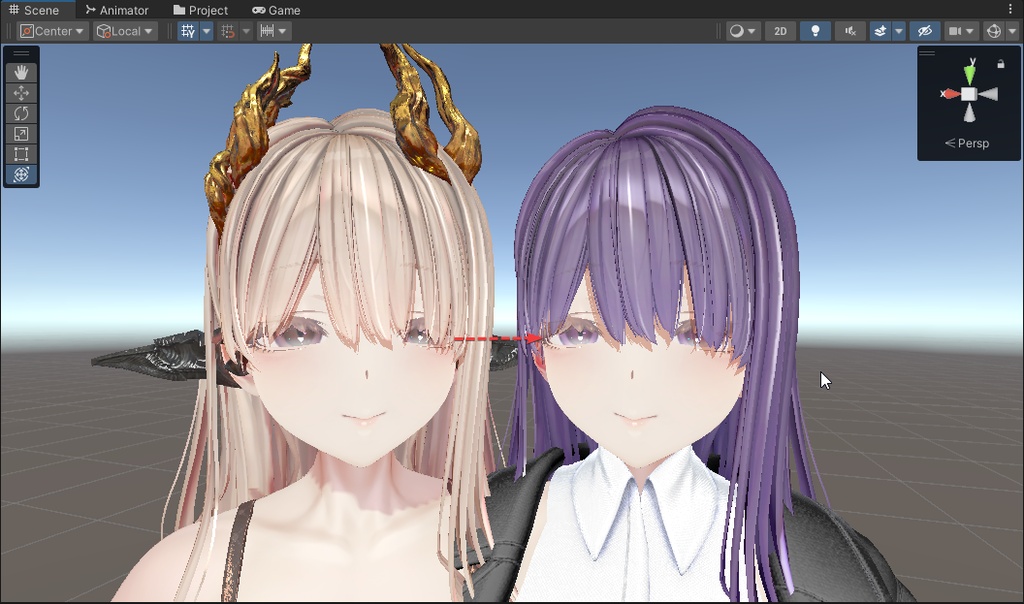Toggle scene effects button
This screenshot has width=1024, height=604.
click(x=880, y=31)
